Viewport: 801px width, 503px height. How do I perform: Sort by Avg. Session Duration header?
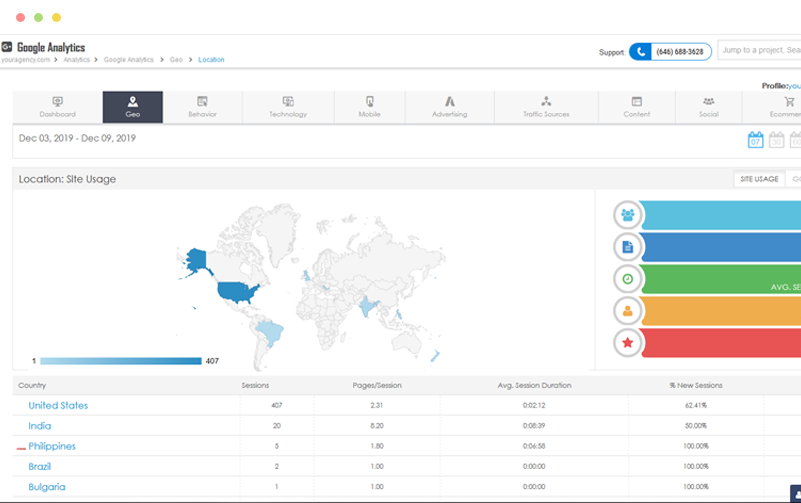coord(534,386)
